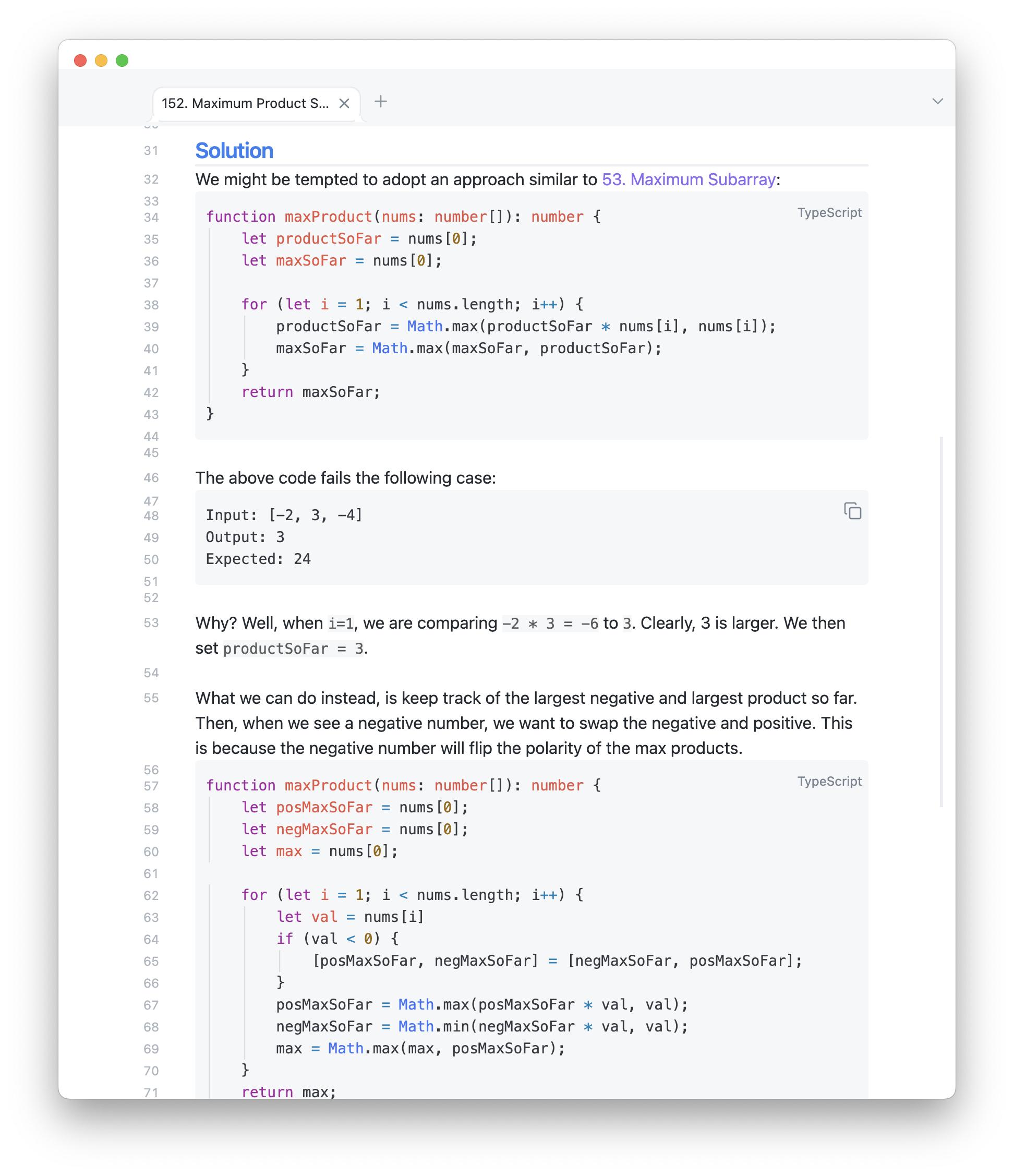Open the "53. Maximum Subarray" link
The width and height of the screenshot is (1014, 1176).
[x=689, y=179]
